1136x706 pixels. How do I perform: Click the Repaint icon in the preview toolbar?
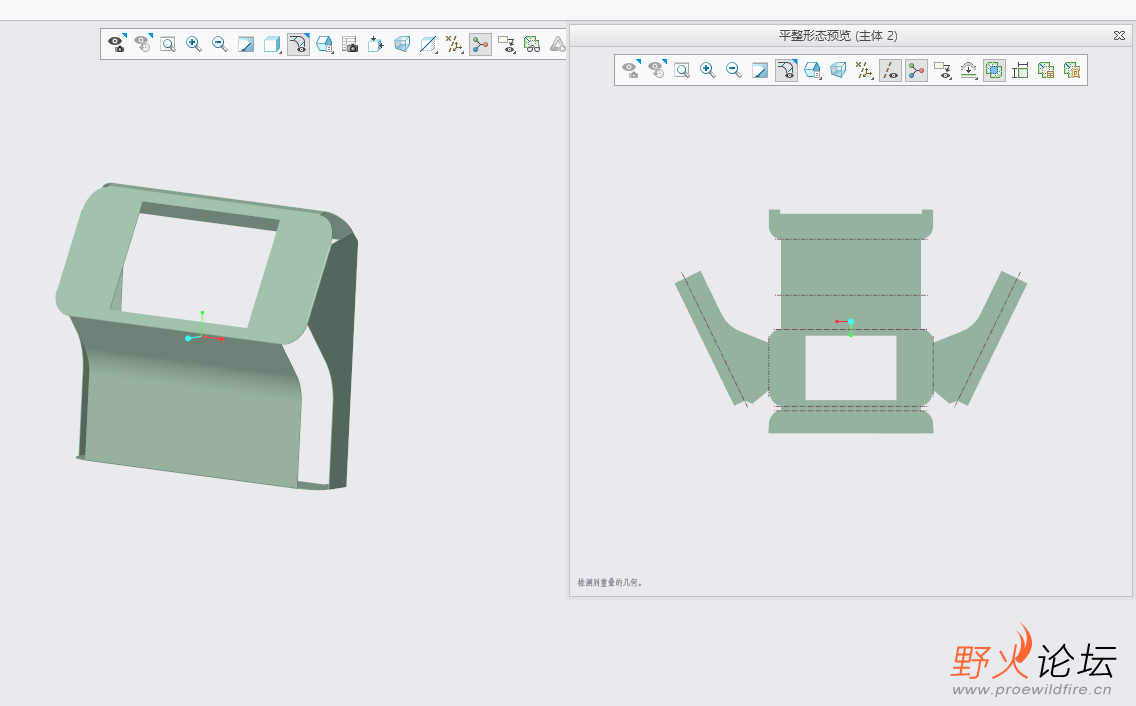click(760, 70)
